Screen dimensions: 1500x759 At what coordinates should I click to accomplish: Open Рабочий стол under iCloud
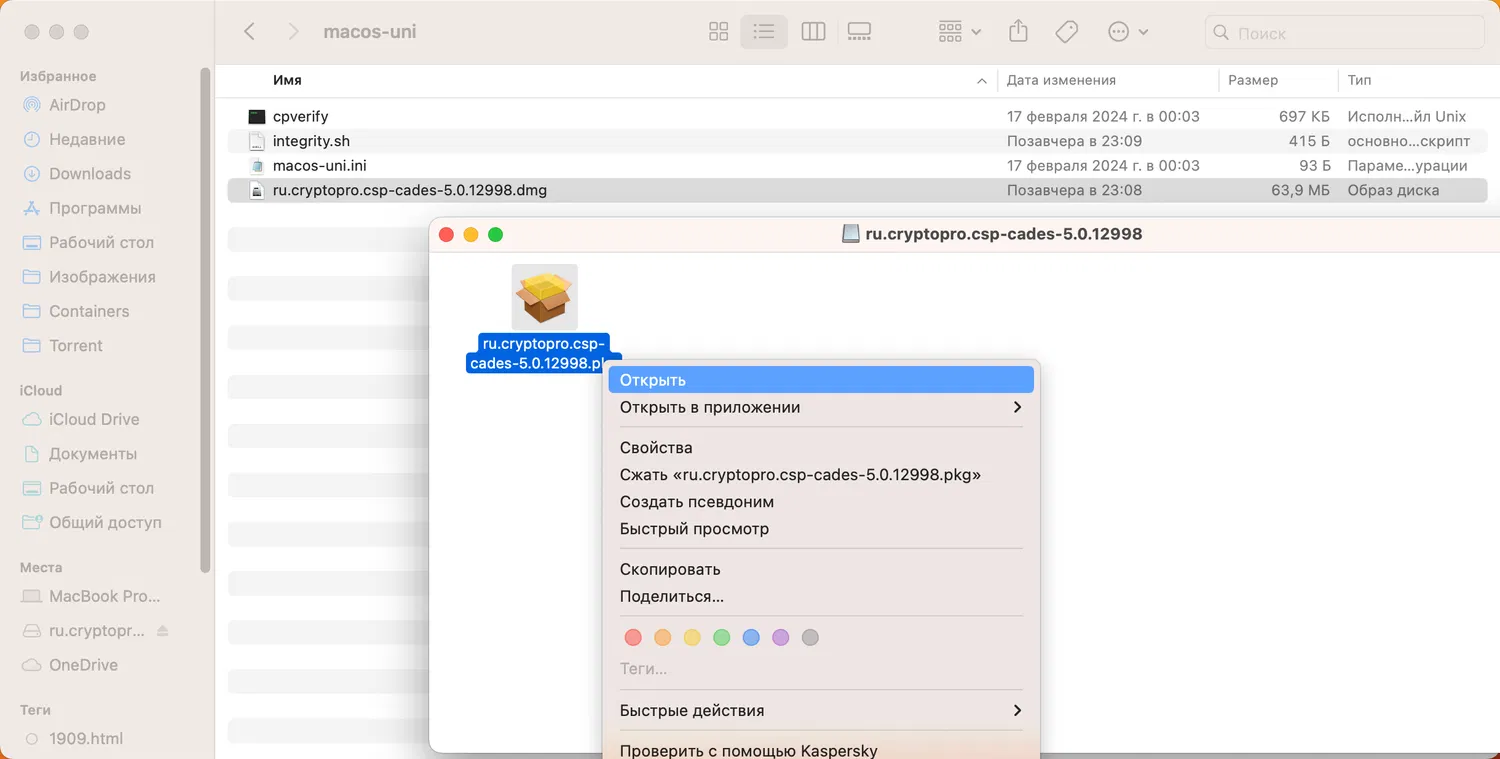pyautogui.click(x=101, y=488)
